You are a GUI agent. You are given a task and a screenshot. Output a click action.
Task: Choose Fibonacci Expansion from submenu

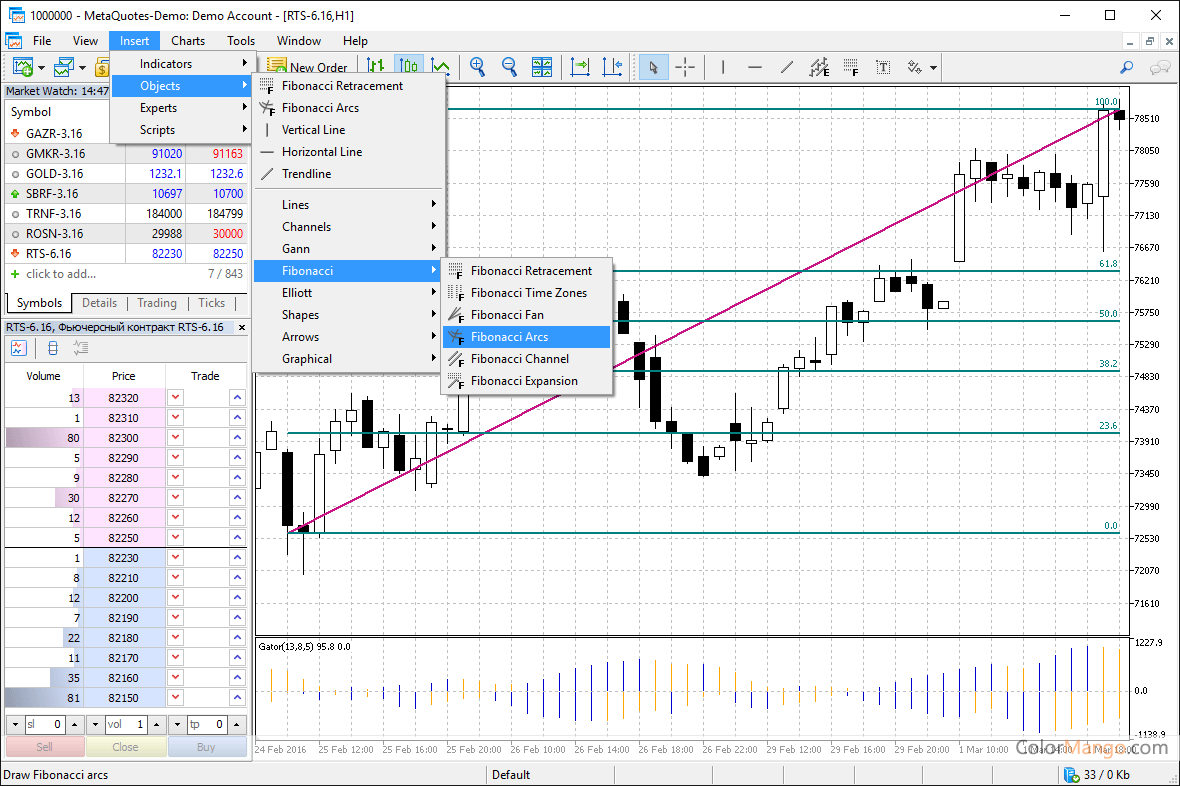[x=524, y=381]
